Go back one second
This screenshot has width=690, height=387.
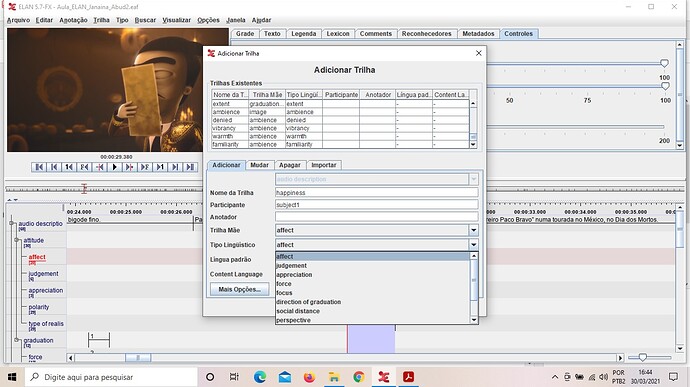tap(69, 167)
